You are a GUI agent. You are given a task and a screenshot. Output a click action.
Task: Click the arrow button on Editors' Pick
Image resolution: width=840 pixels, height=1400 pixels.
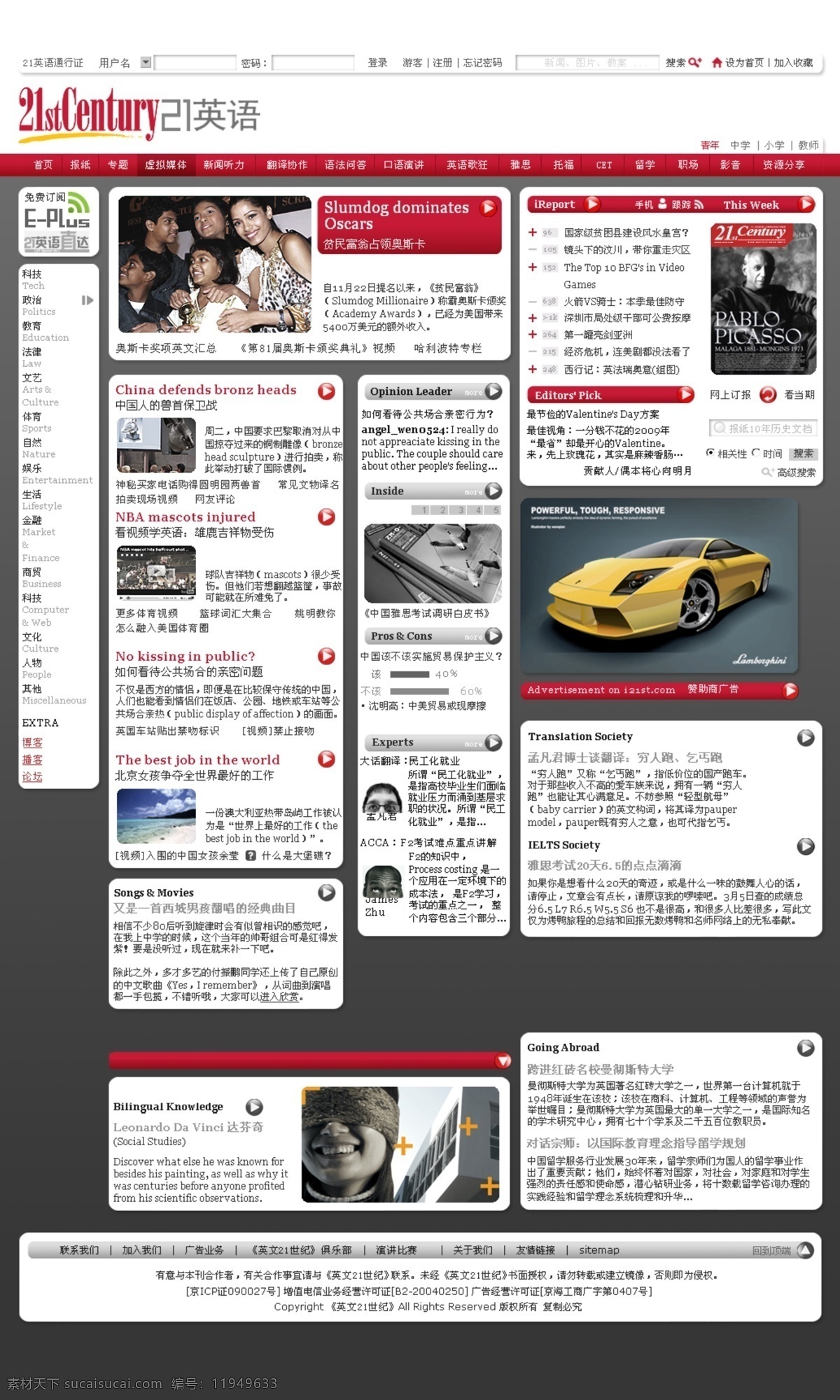[685, 394]
